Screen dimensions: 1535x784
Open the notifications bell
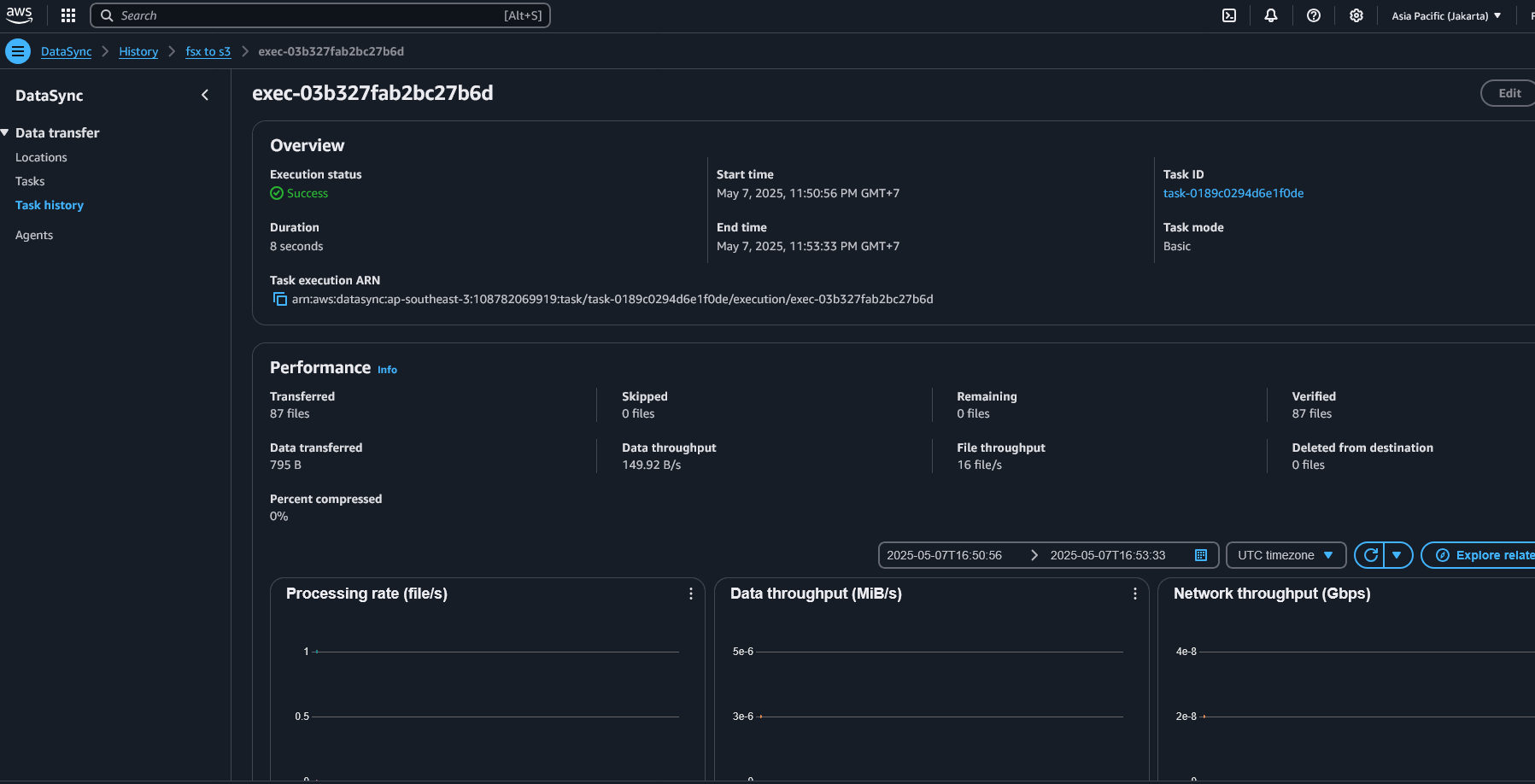pyautogui.click(x=1271, y=15)
